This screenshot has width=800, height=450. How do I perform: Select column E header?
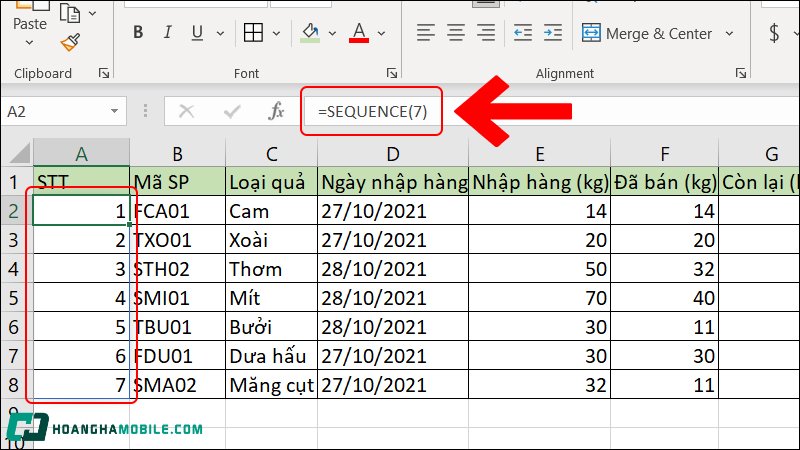539,153
